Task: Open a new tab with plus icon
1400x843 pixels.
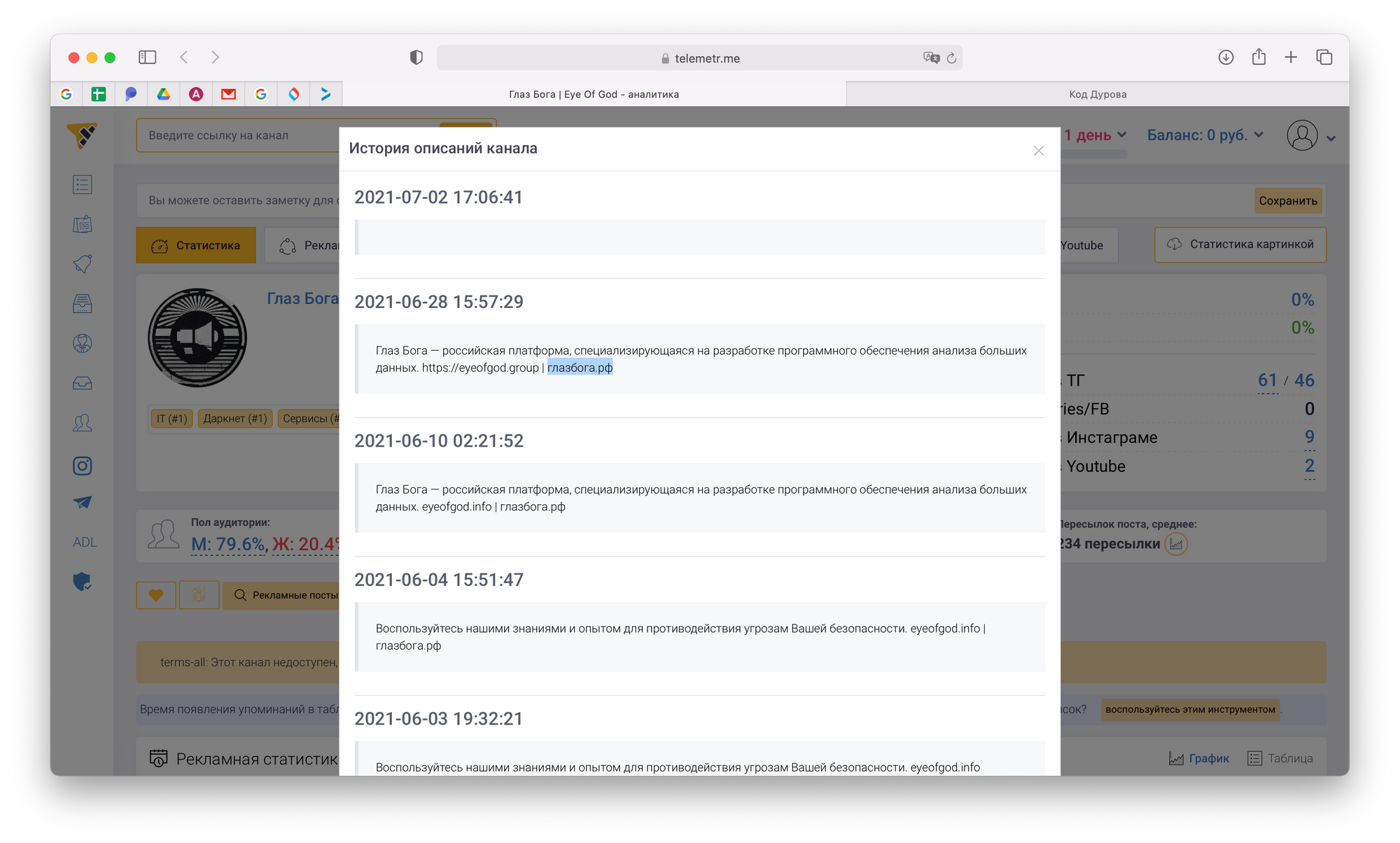Action: [1291, 57]
